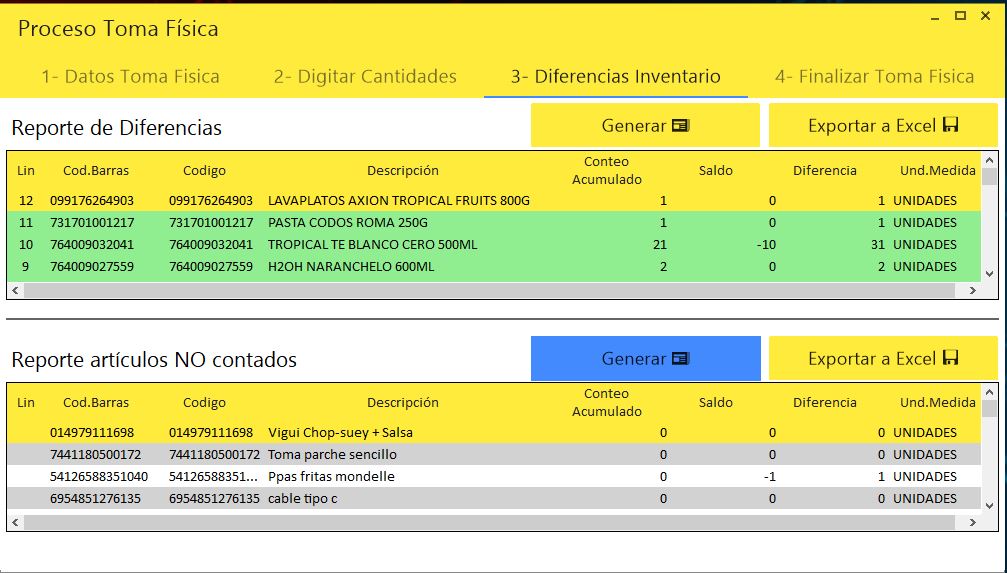Screen dimensions: 1007x573
Task: Open the Datos Toma Fisica tab
Action: (130, 77)
